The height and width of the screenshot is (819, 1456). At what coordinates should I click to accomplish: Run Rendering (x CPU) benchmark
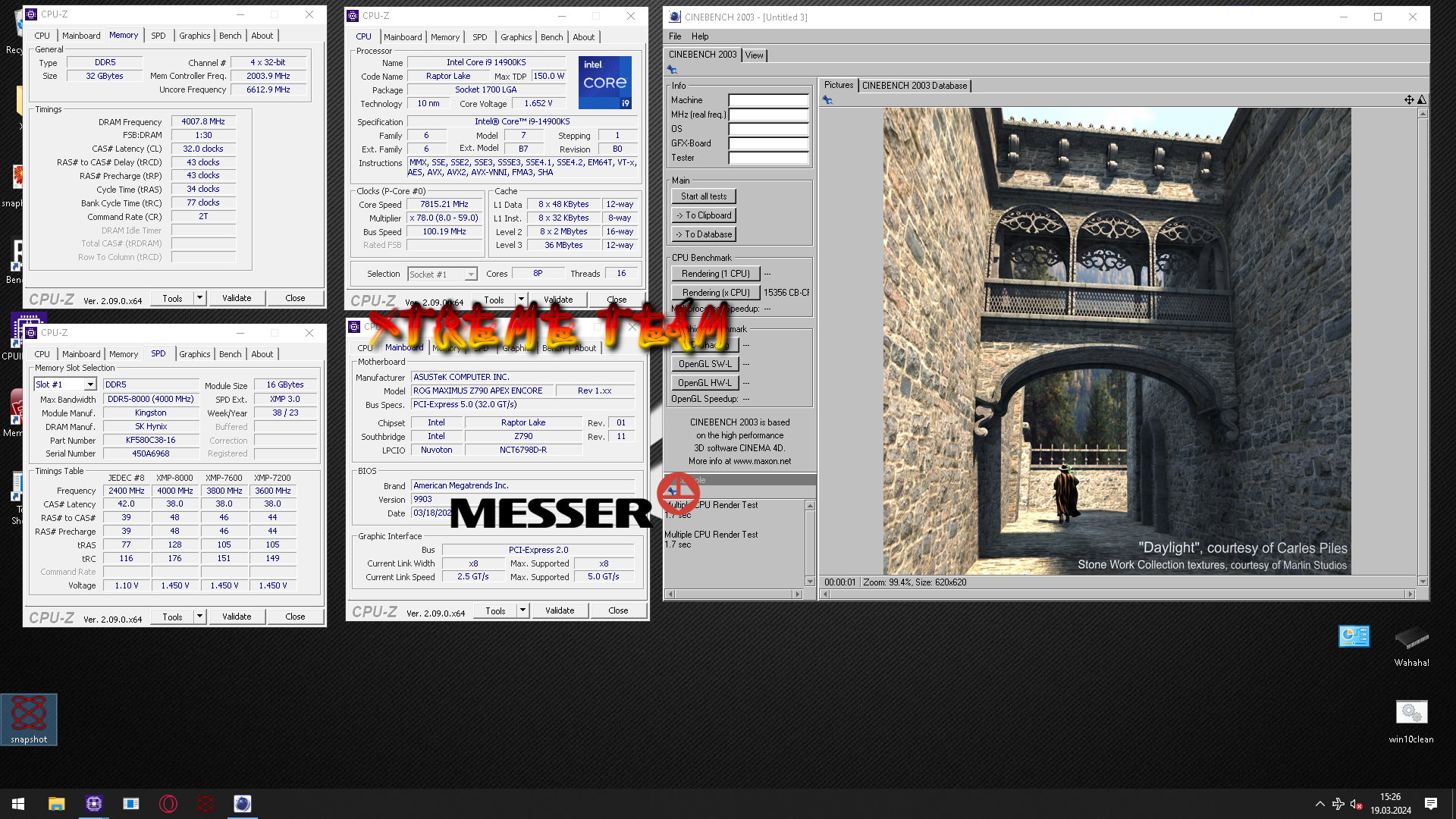715,293
